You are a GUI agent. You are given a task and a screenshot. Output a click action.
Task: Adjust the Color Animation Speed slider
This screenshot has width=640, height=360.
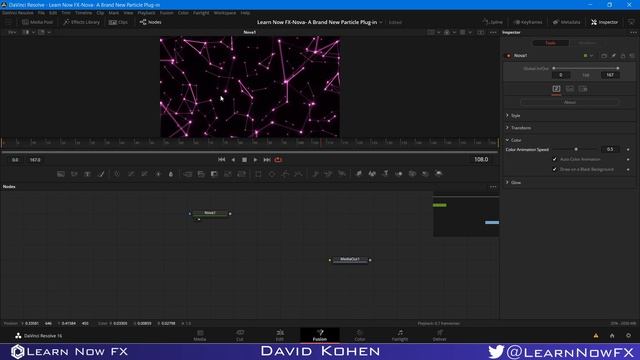576,149
